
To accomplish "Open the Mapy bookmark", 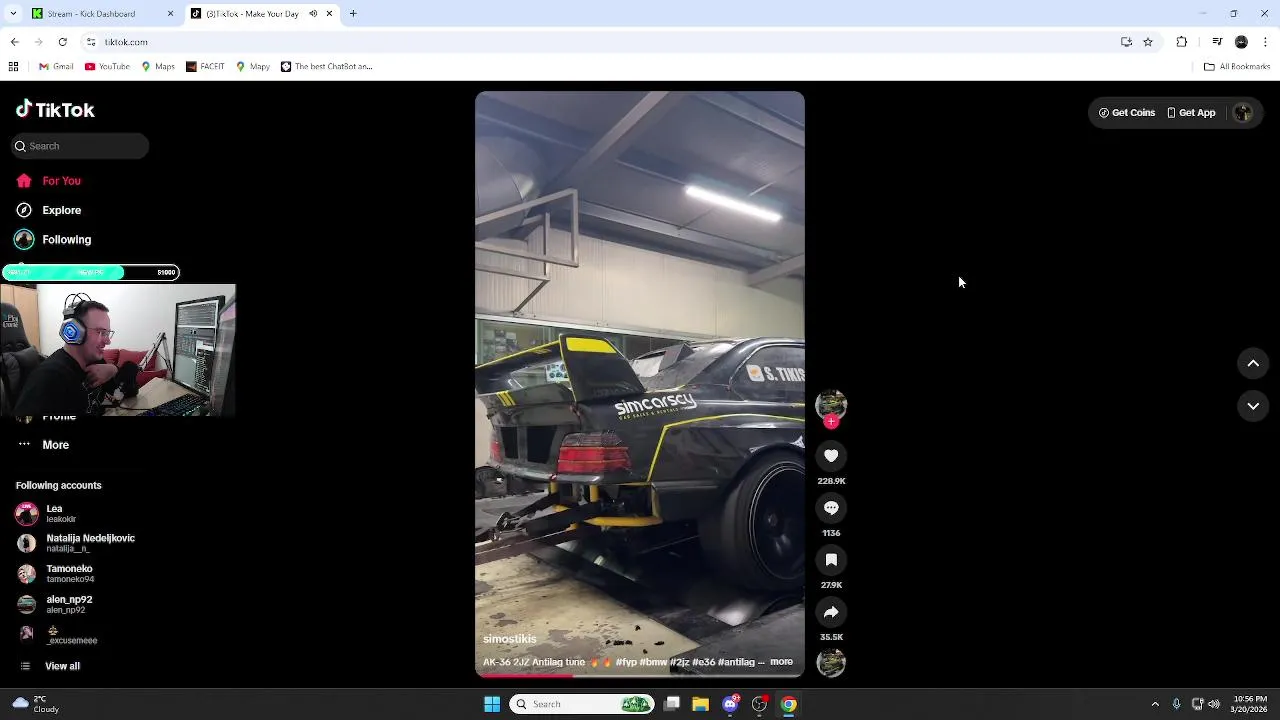I will (253, 67).
